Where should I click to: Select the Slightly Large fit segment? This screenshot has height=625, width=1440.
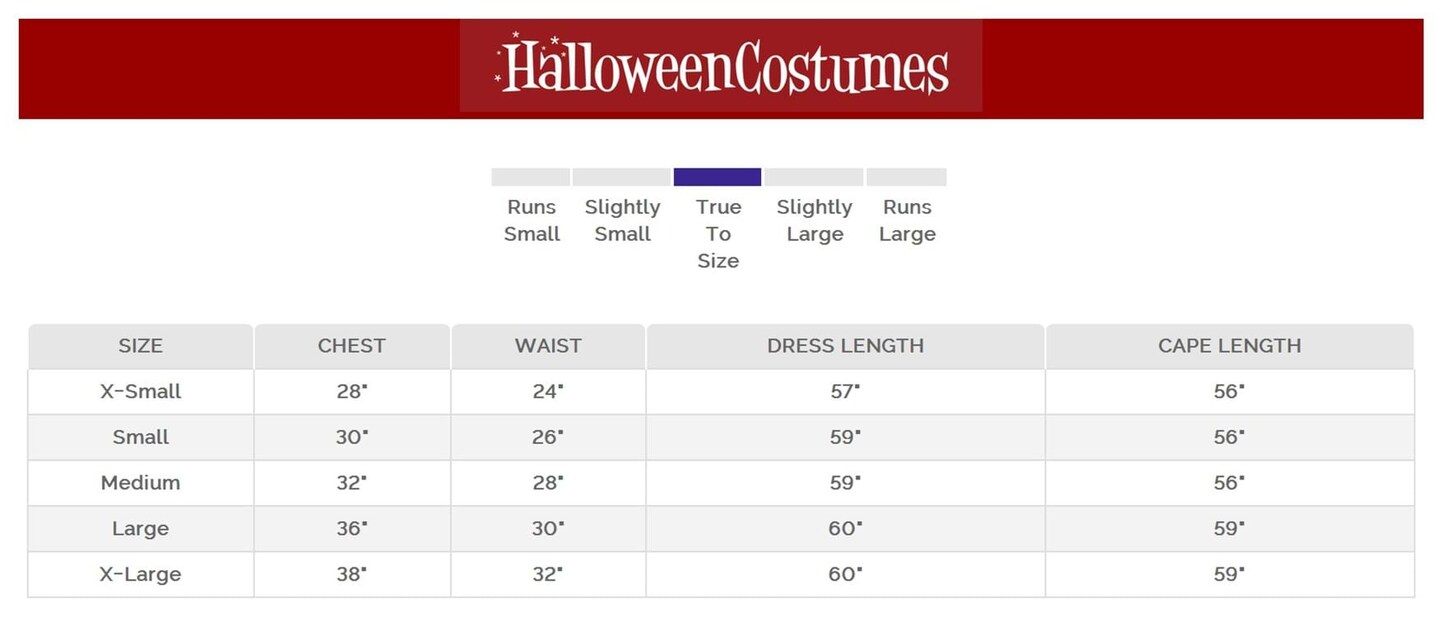point(814,177)
